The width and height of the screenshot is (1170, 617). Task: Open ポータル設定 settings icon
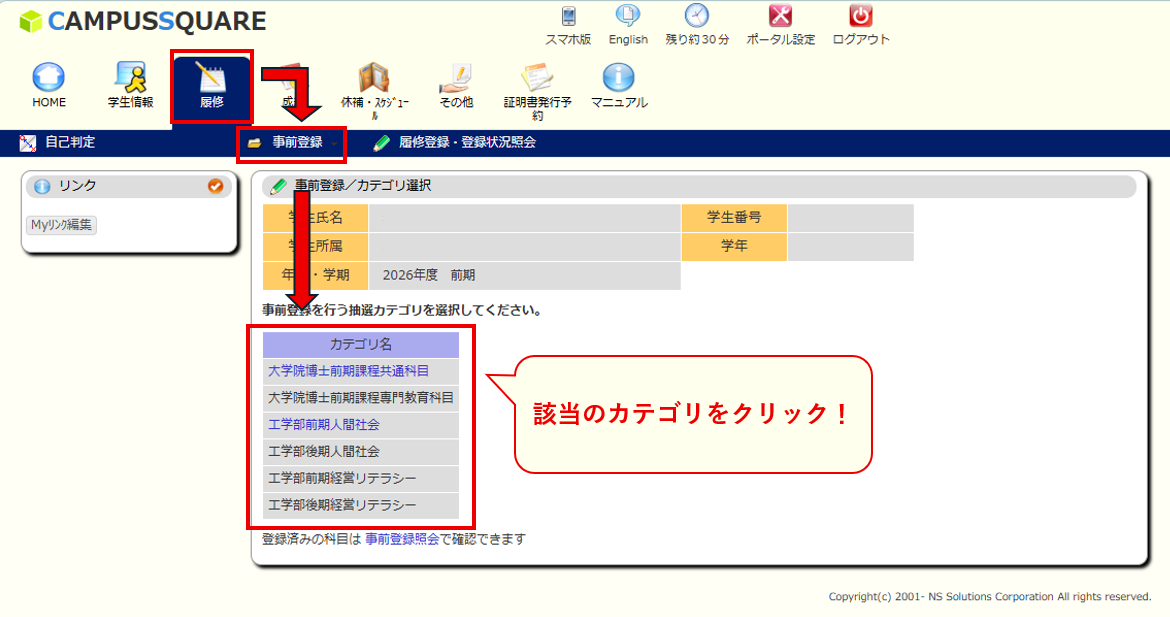[x=780, y=16]
